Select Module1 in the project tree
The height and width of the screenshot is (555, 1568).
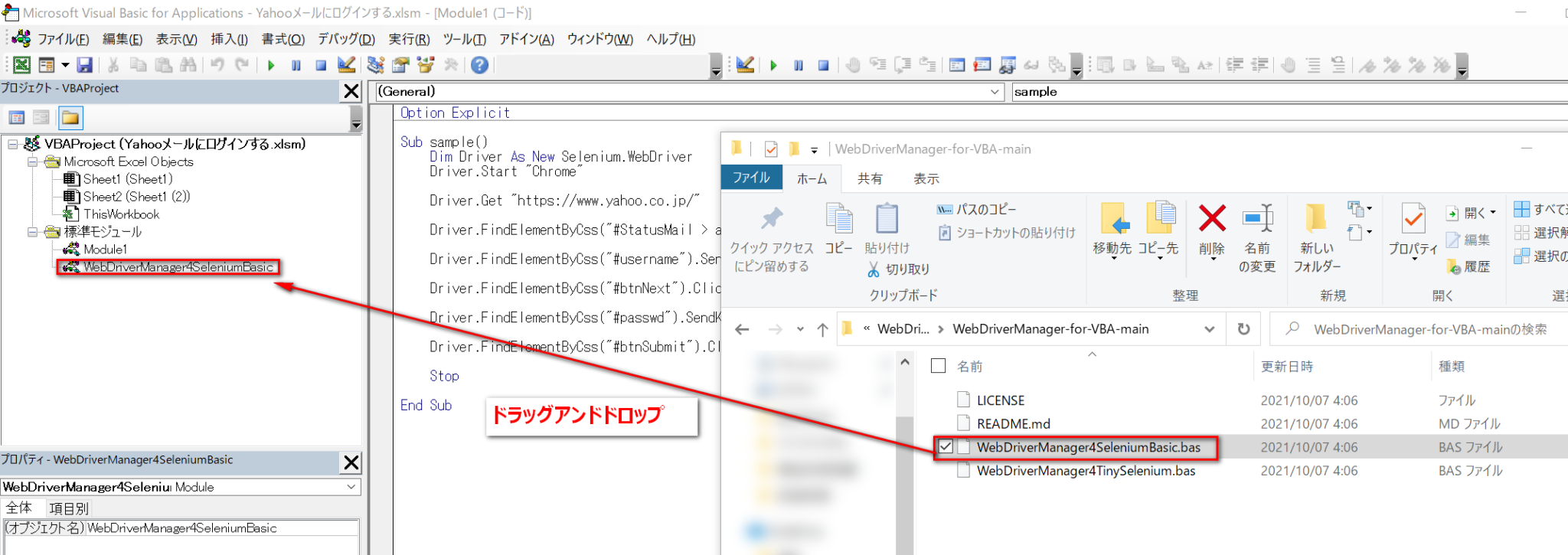pos(105,250)
